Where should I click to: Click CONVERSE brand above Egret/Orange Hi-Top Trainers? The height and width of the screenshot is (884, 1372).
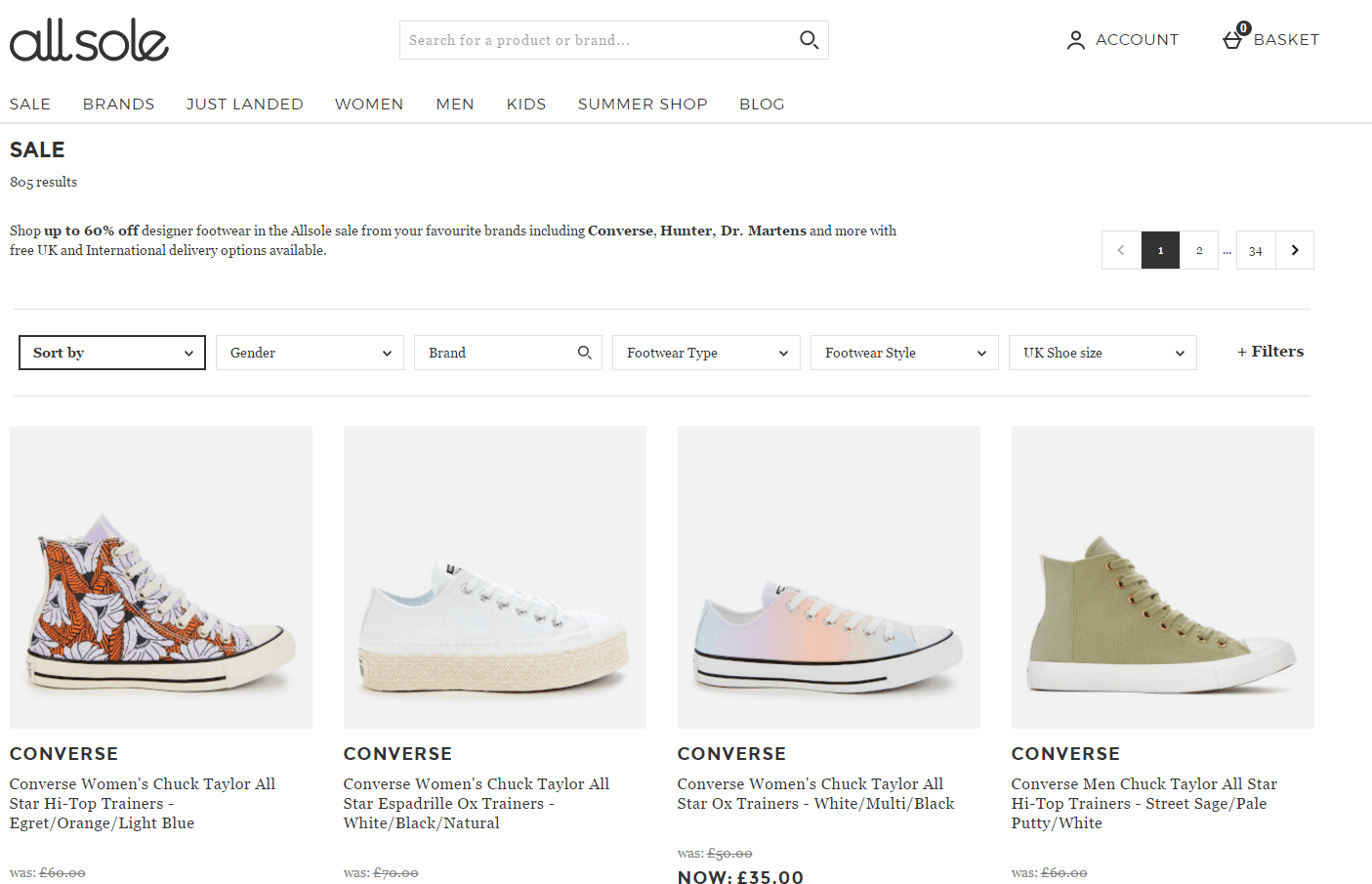64,754
